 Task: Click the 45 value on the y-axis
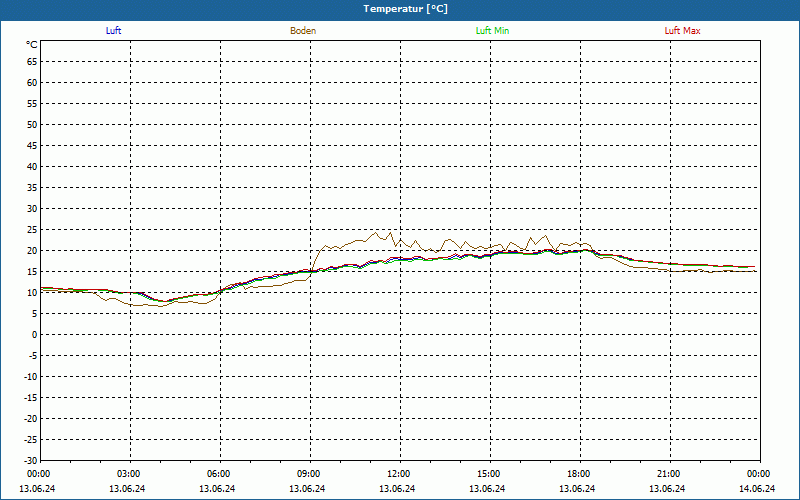[x=32, y=146]
